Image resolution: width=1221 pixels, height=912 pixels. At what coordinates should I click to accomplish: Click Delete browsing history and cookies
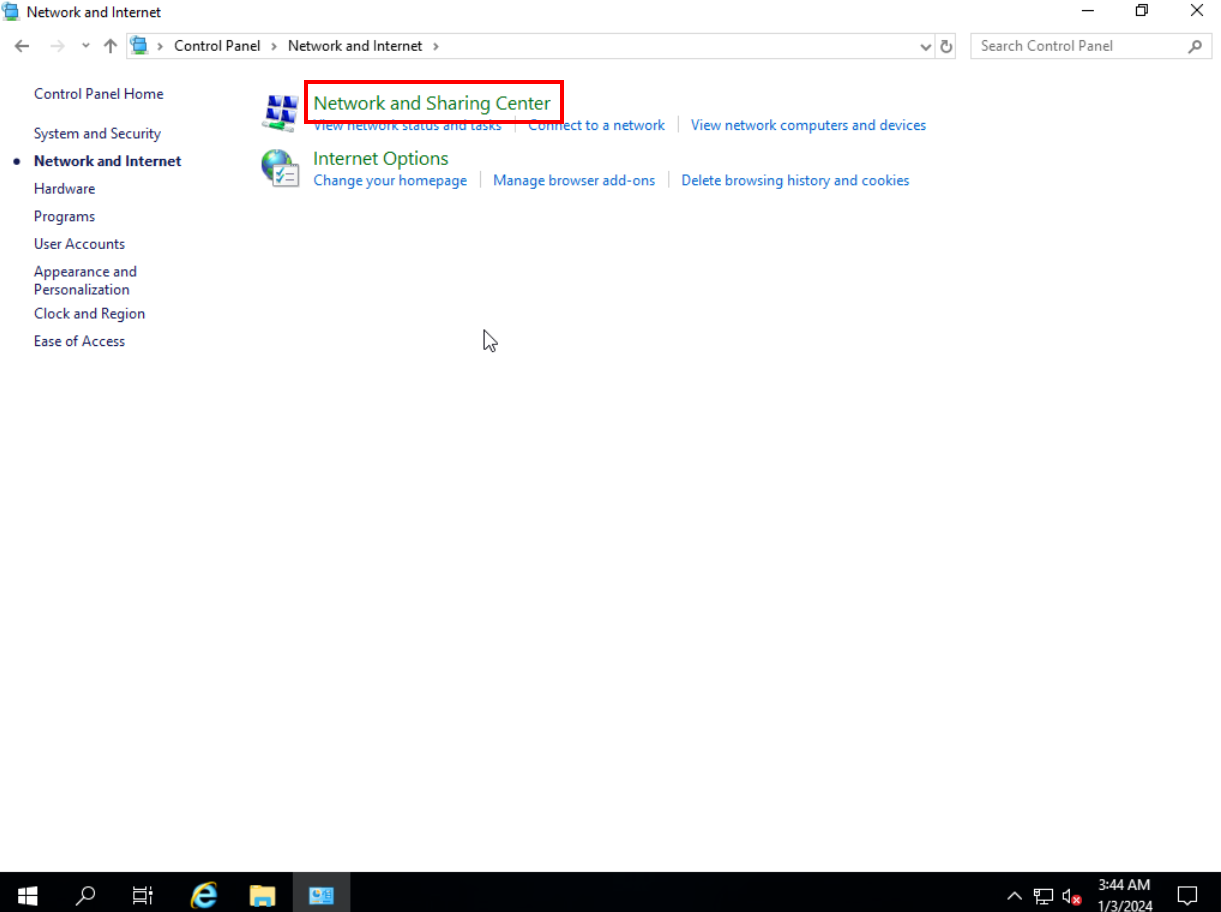coord(795,180)
